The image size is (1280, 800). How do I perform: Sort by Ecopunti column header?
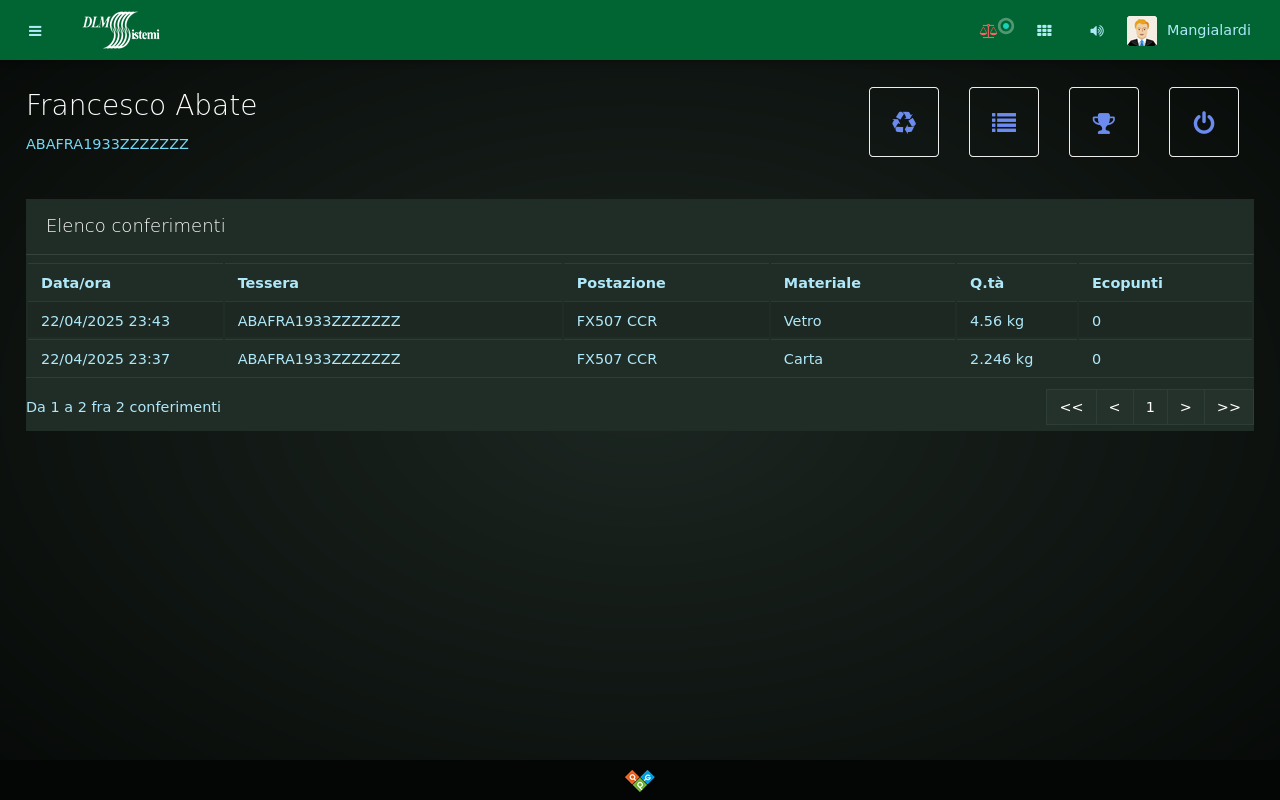[1127, 283]
